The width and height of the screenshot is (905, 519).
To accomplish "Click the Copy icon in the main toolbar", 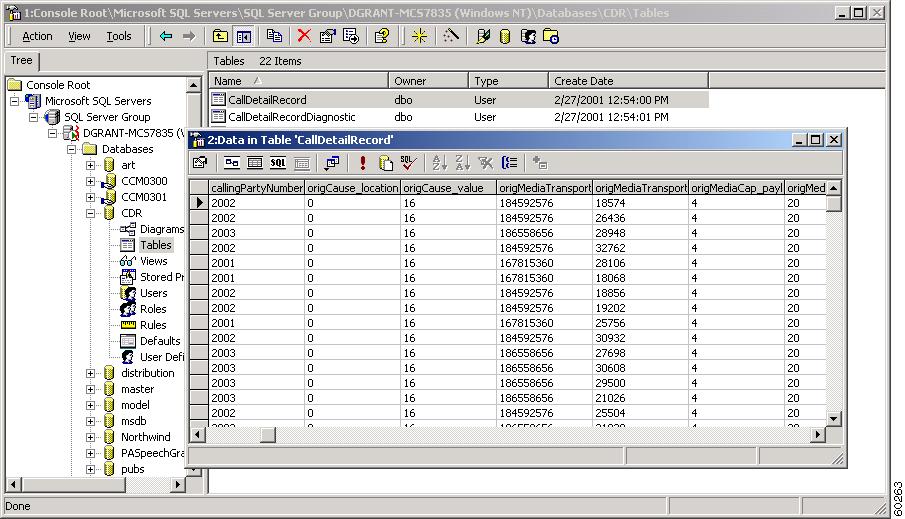I will point(274,36).
